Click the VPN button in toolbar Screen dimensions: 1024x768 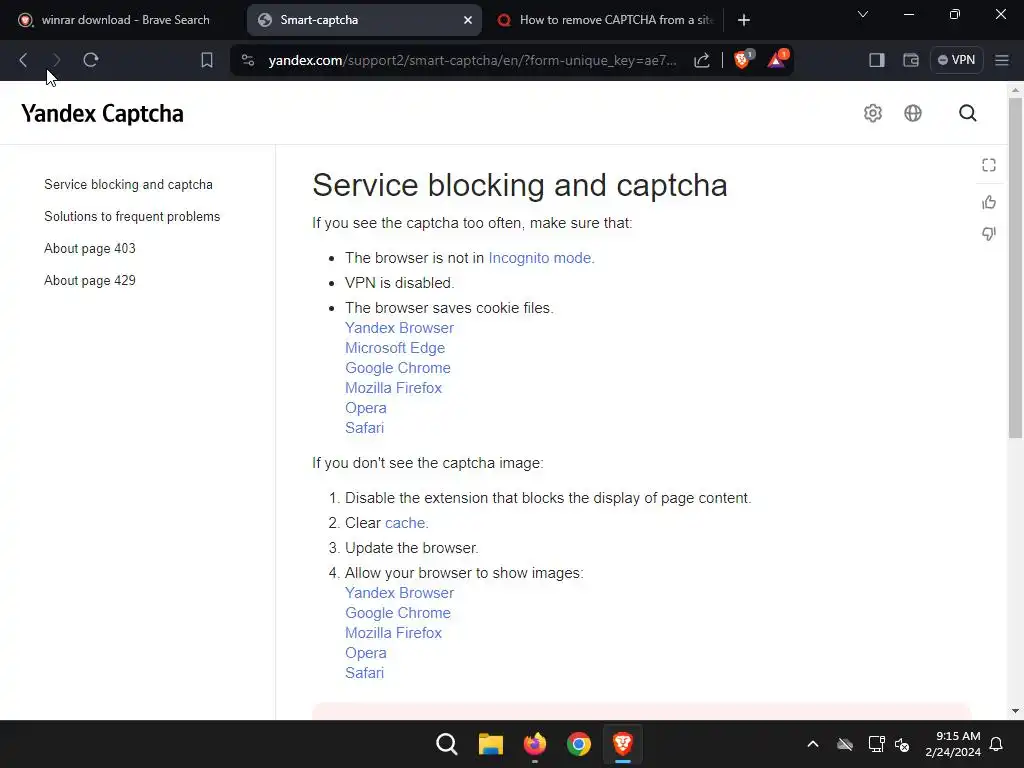click(x=957, y=60)
